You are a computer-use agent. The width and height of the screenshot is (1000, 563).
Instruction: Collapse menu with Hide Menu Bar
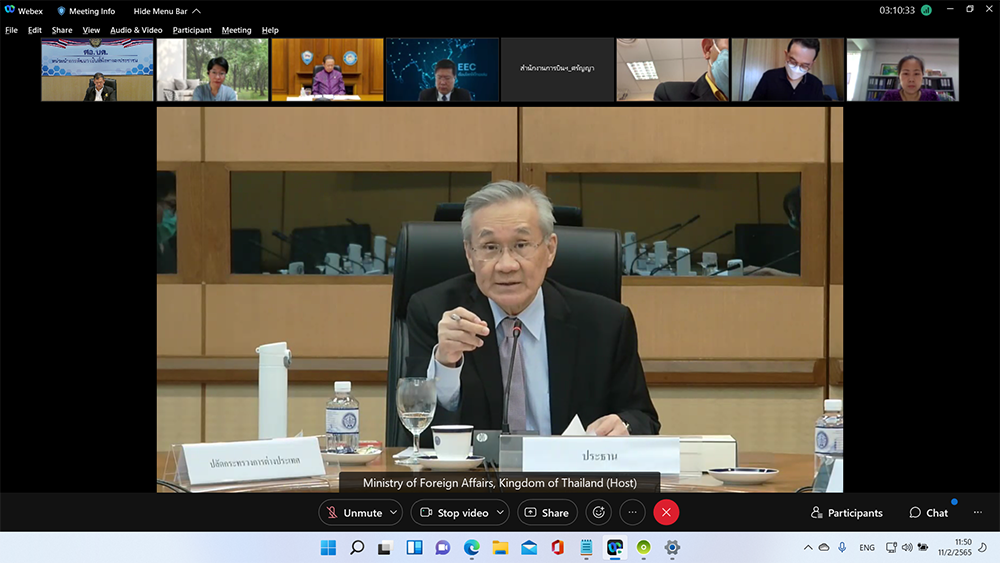coord(167,11)
